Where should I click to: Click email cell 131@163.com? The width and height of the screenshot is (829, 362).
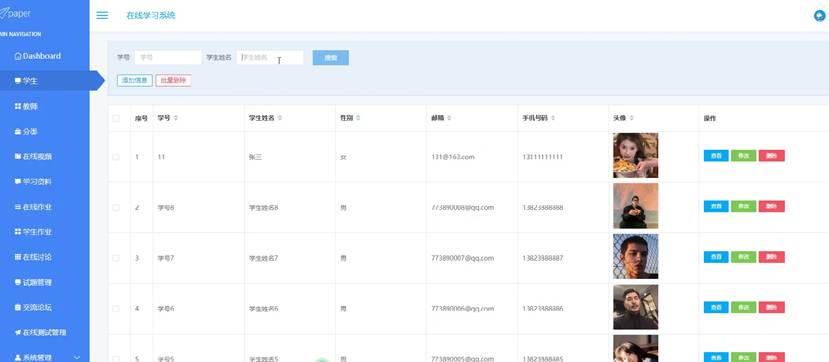[453, 157]
